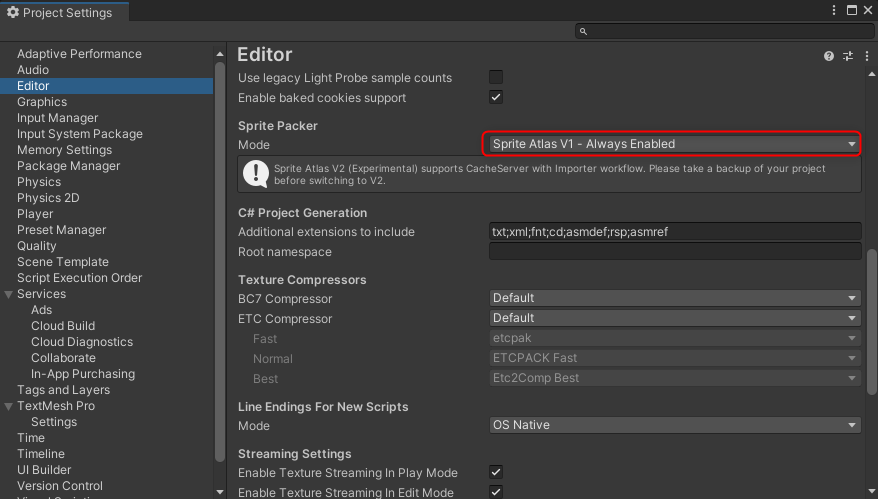Click the Project Settings gear icon

(x=12, y=12)
